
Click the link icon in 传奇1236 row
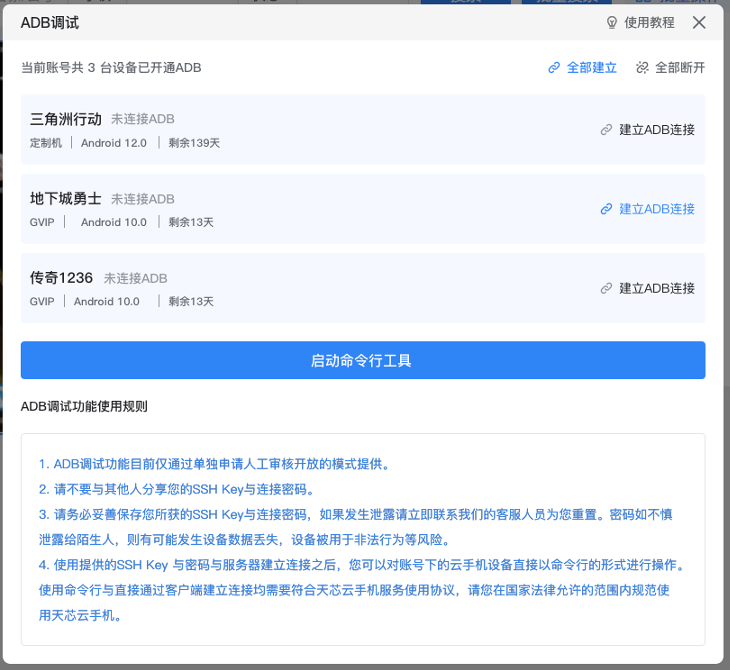coord(606,288)
